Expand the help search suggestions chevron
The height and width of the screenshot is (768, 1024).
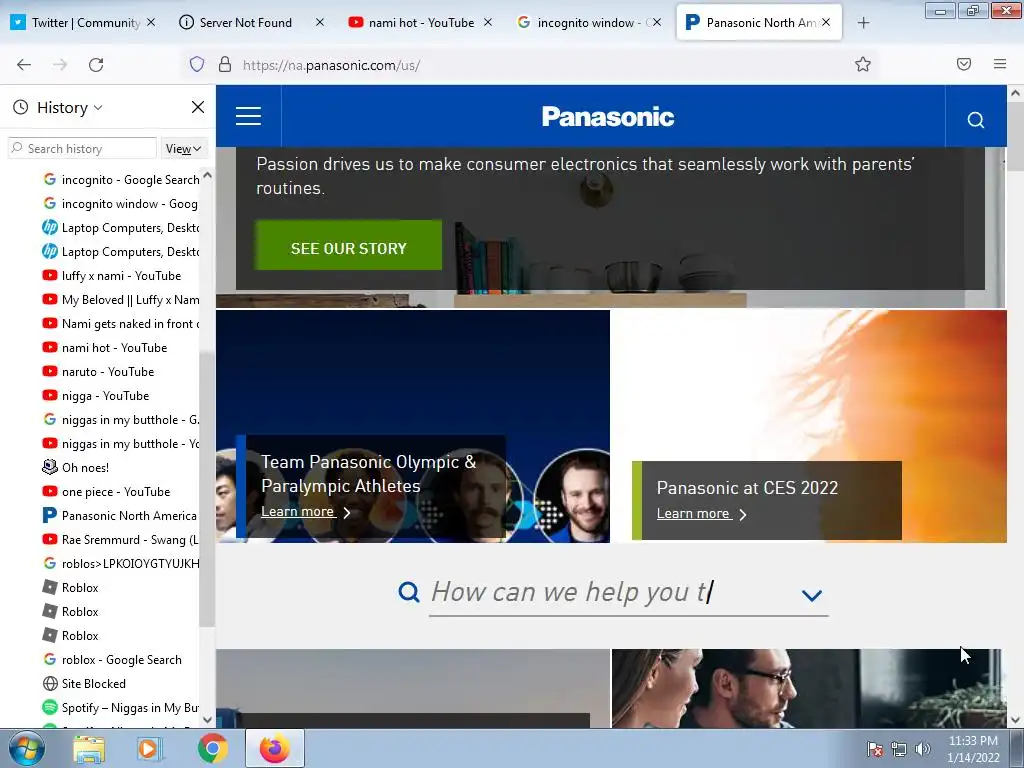point(812,595)
